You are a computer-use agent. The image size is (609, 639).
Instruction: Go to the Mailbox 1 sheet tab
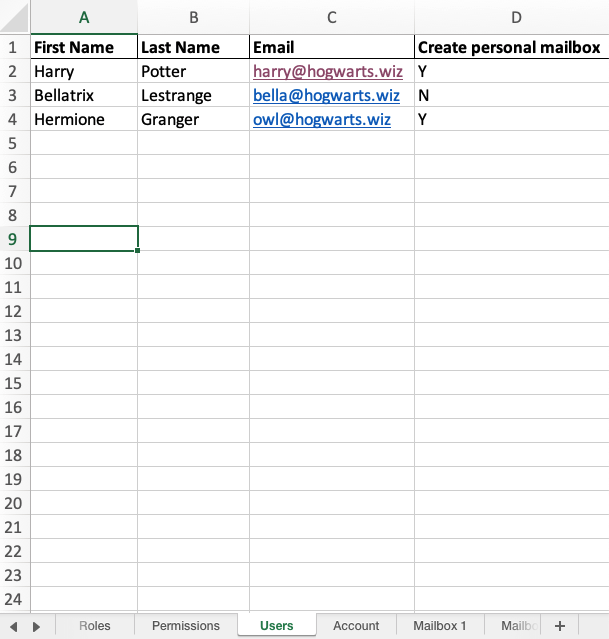(x=439, y=626)
